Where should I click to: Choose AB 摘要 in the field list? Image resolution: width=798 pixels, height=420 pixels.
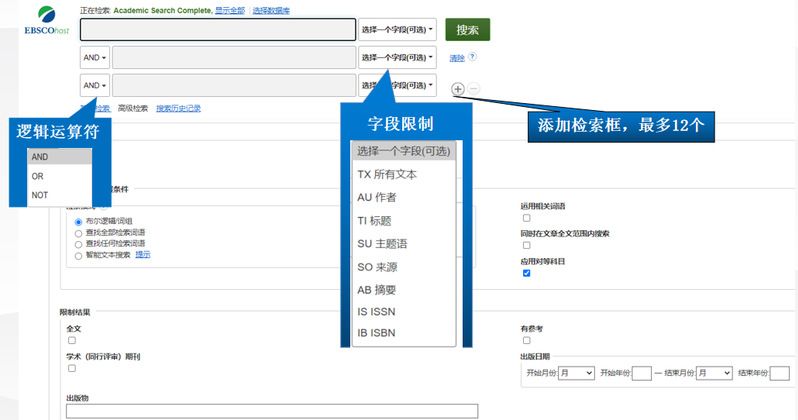378,289
